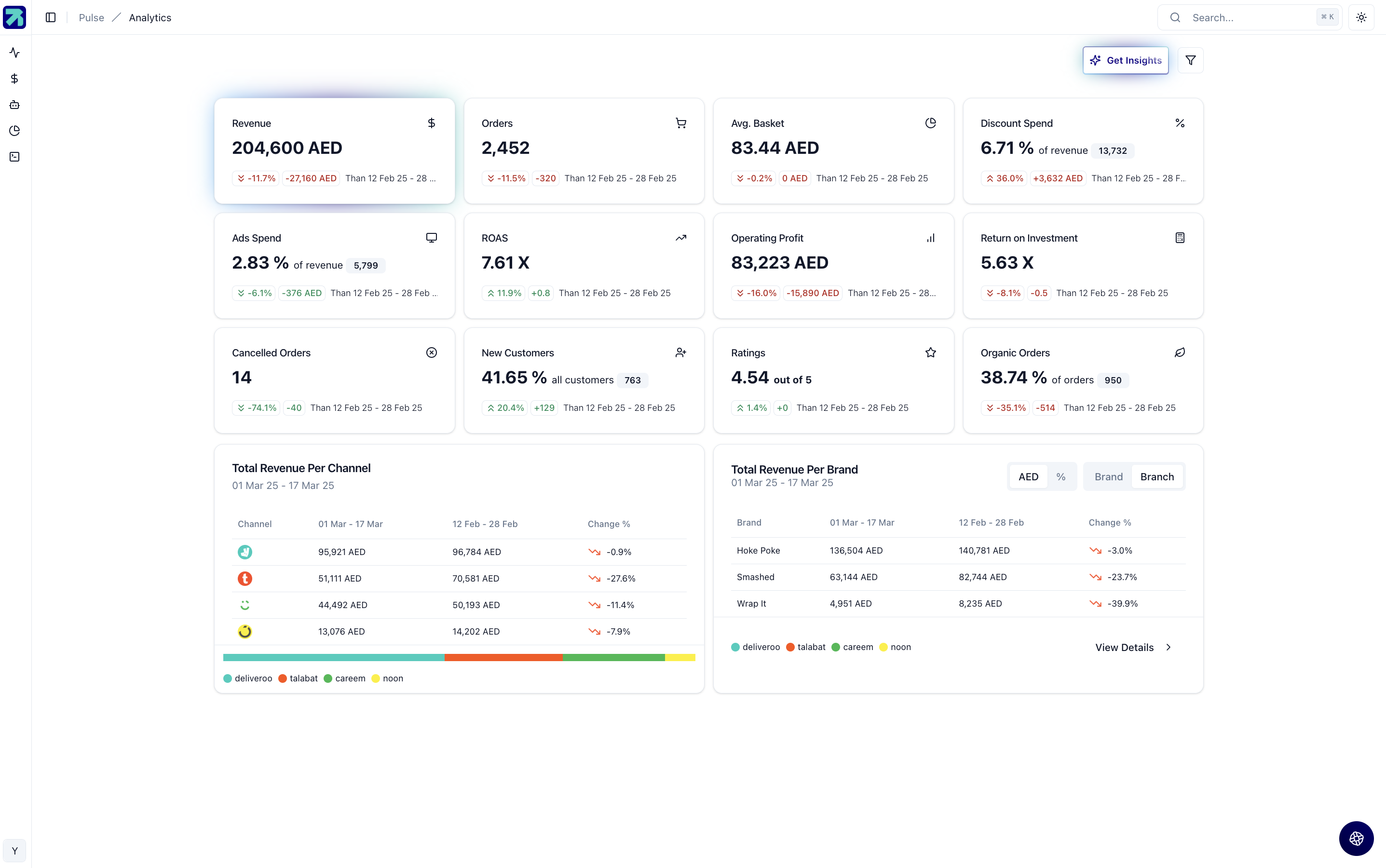
Task: Open the filter funnel icon
Action: pos(1190,60)
